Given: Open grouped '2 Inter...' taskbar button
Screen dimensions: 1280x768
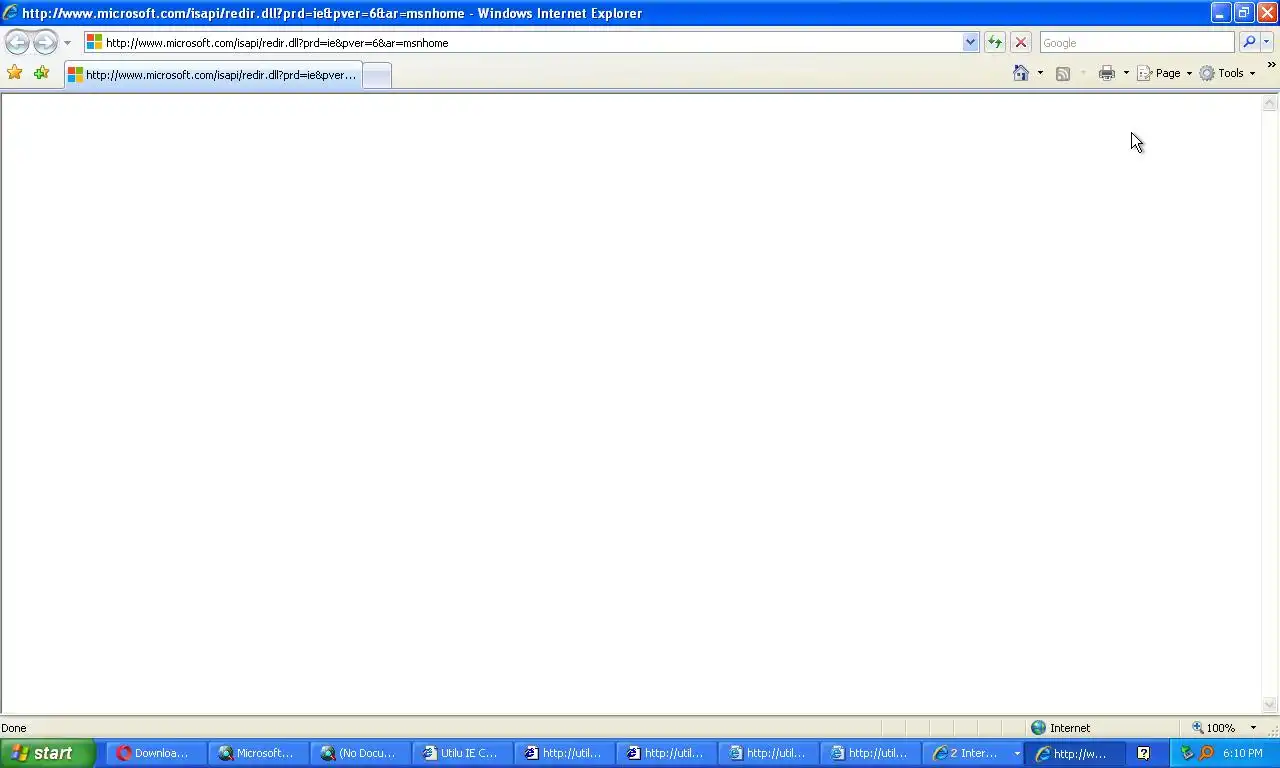Looking at the screenshot, I should coord(973,754).
